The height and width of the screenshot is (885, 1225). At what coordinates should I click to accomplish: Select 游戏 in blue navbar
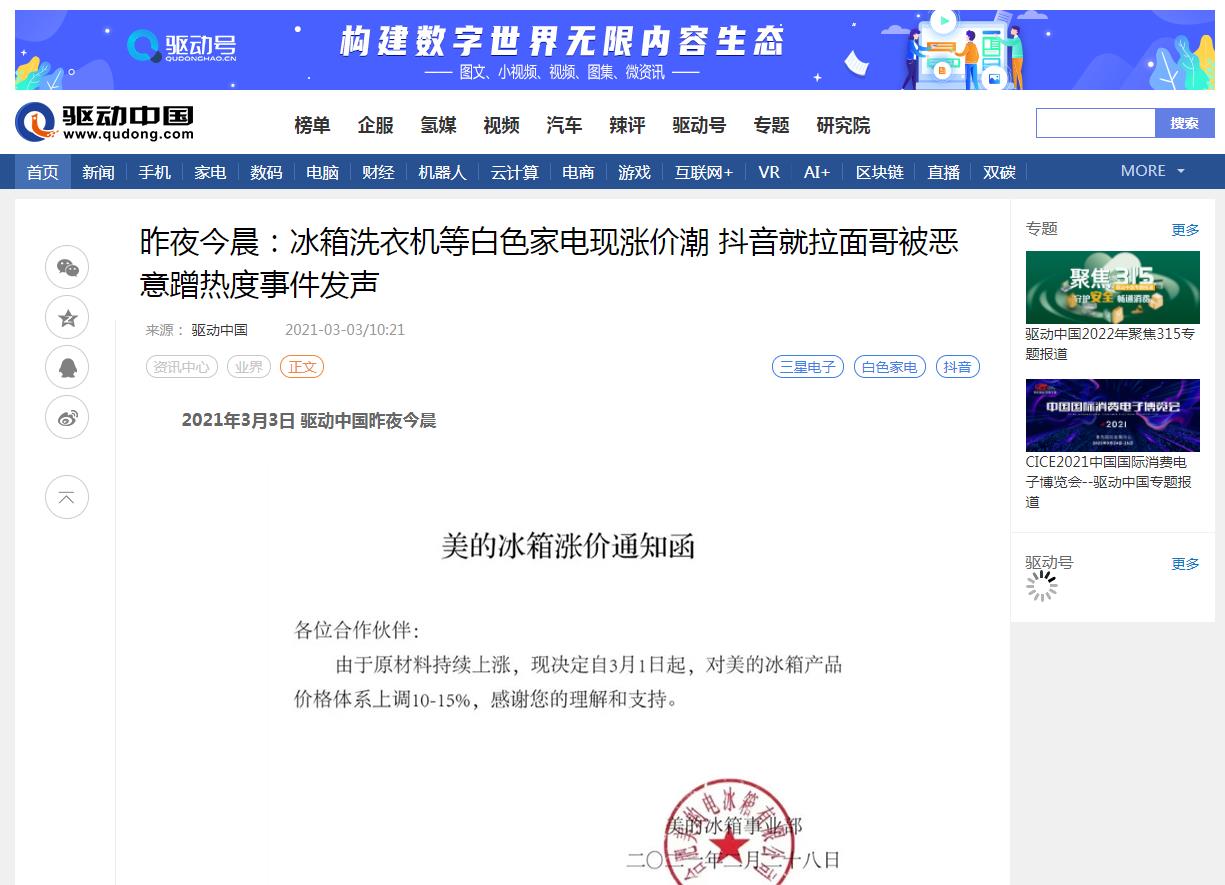[x=634, y=172]
